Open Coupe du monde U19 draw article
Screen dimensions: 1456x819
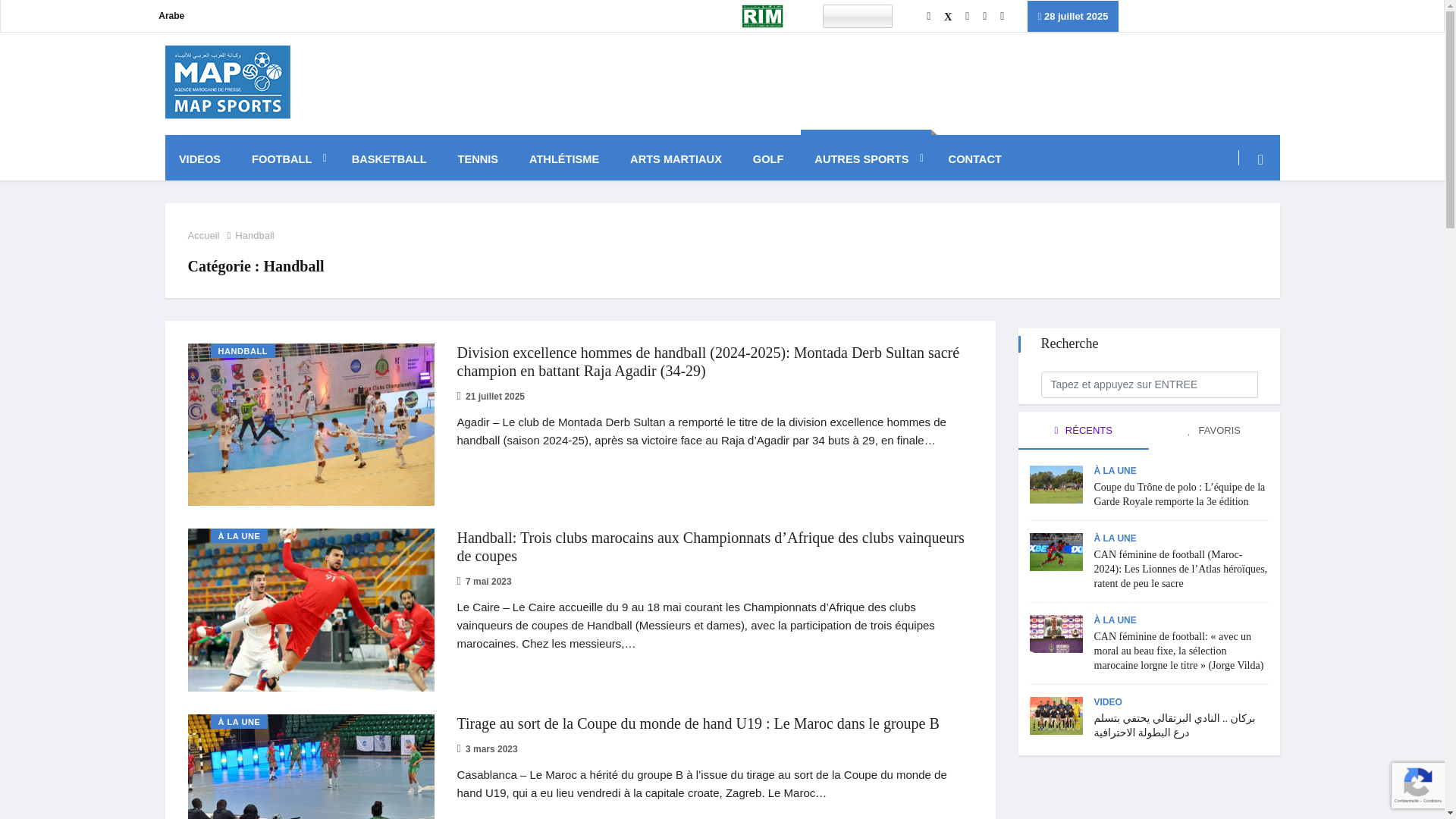click(x=698, y=723)
